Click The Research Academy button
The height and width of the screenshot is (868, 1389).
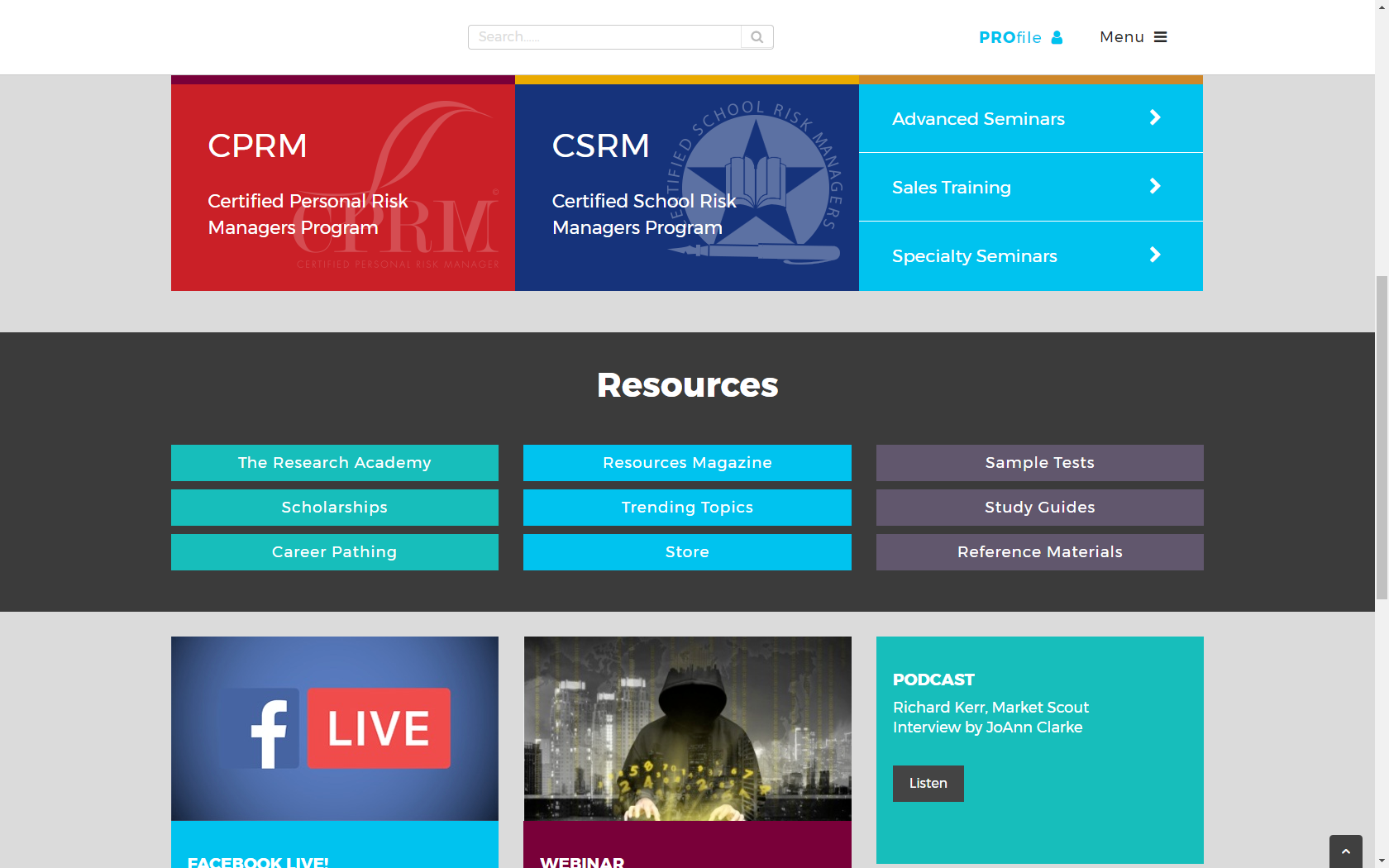(335, 463)
